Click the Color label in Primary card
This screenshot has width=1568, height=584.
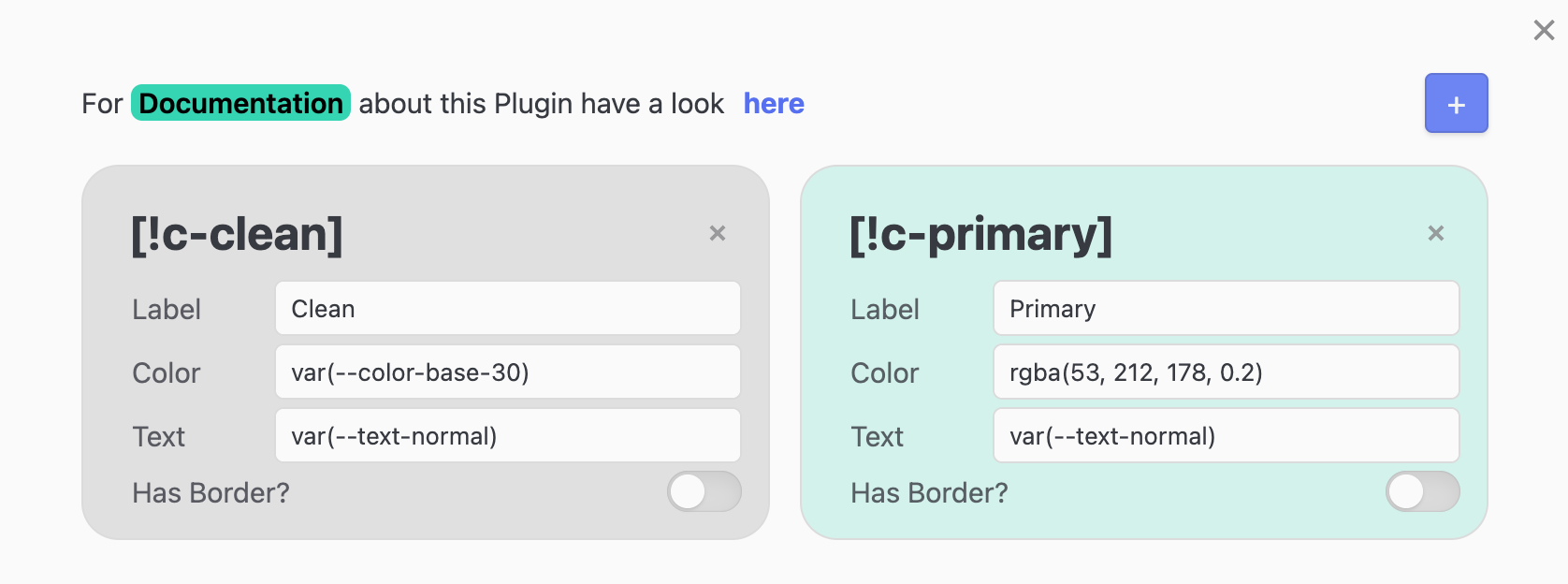click(x=884, y=373)
